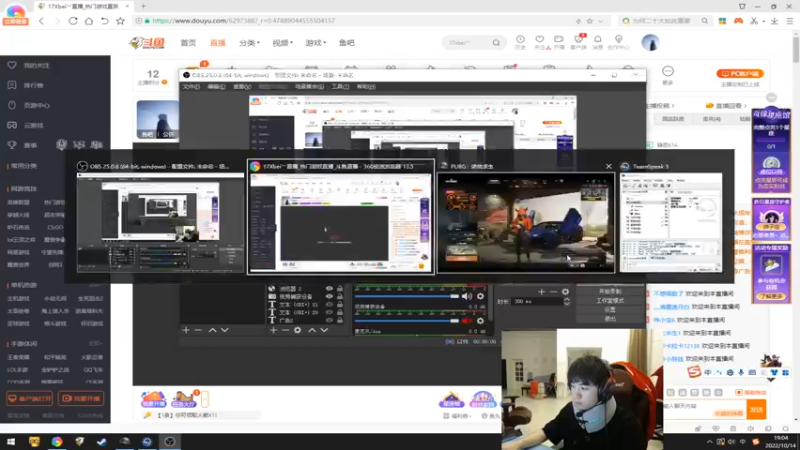Screen dimensions: 800x450
Task: Open first audio track settings gear in OBS mixer
Action: tap(480, 296)
